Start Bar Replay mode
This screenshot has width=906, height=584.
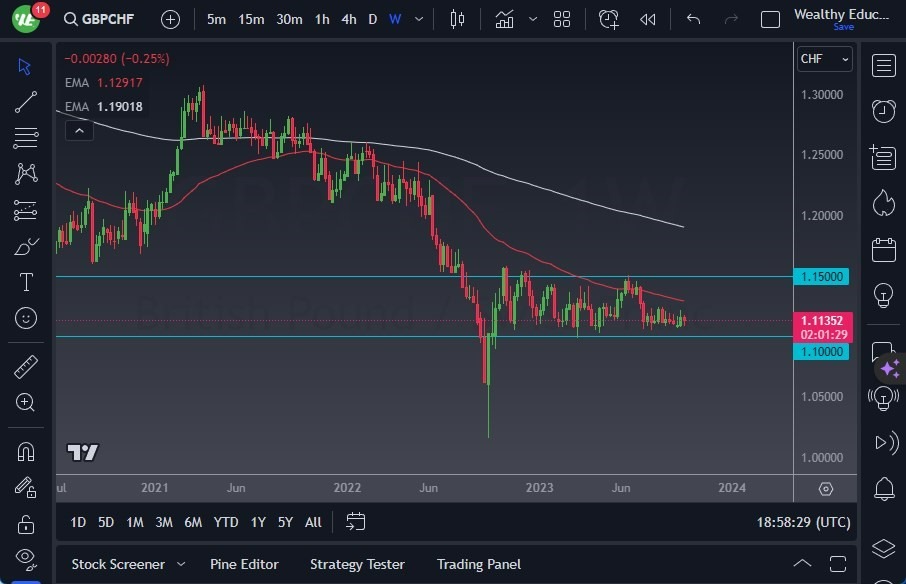647,18
